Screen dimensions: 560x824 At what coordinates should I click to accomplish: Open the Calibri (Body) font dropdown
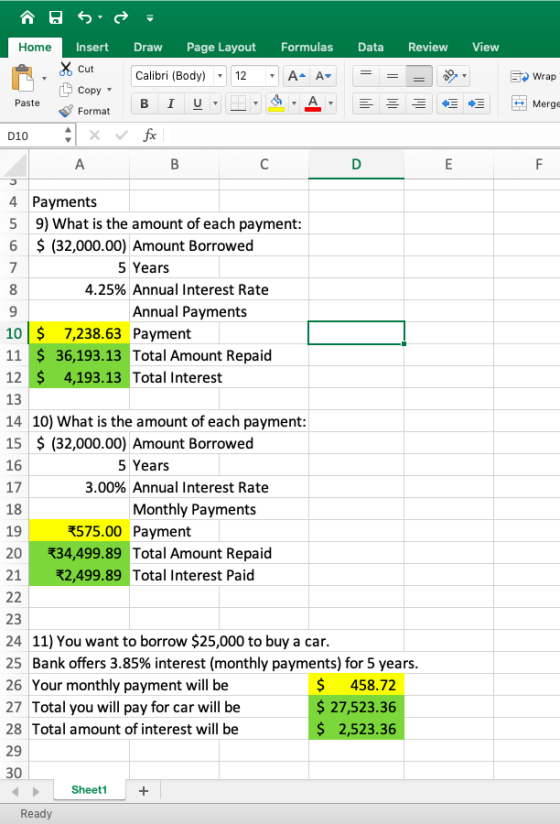220,76
